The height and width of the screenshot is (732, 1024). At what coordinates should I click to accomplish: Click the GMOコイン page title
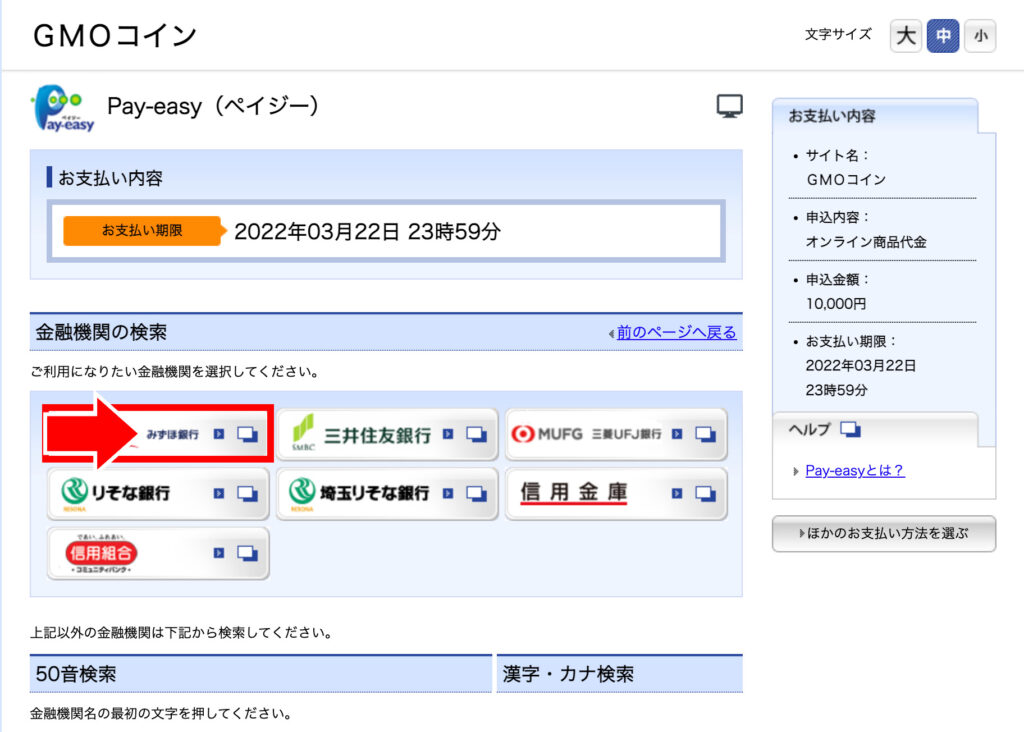click(x=115, y=36)
